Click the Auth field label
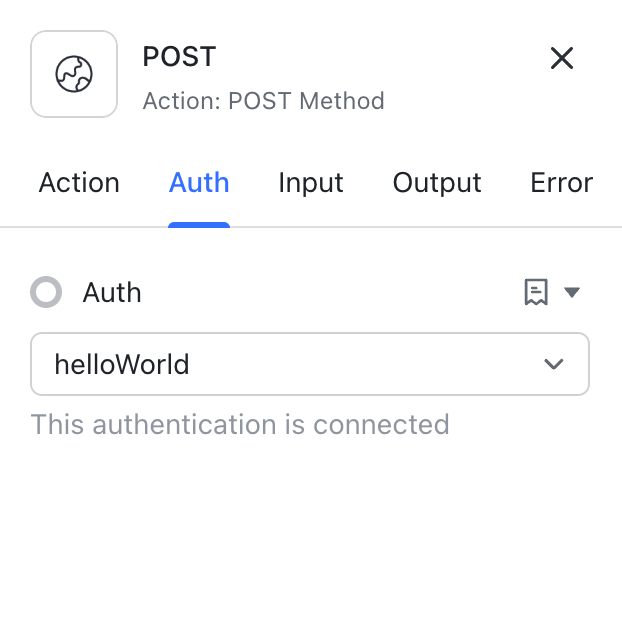Image resolution: width=622 pixels, height=640 pixels. [x=112, y=292]
